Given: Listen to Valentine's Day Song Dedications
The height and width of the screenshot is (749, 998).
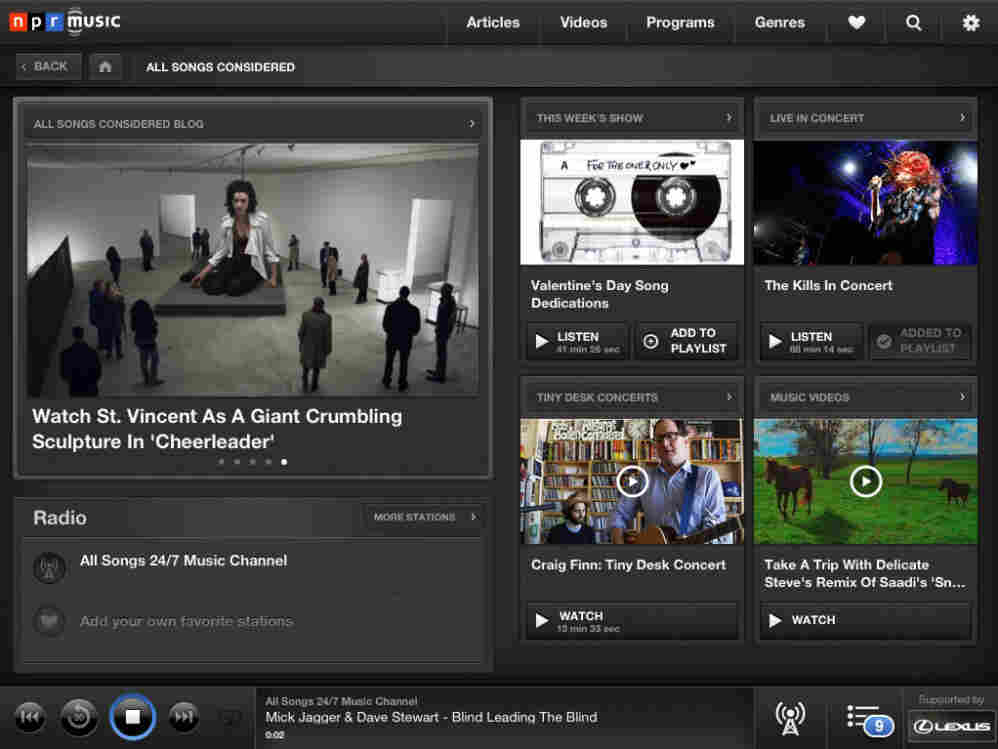Looking at the screenshot, I should pos(577,341).
